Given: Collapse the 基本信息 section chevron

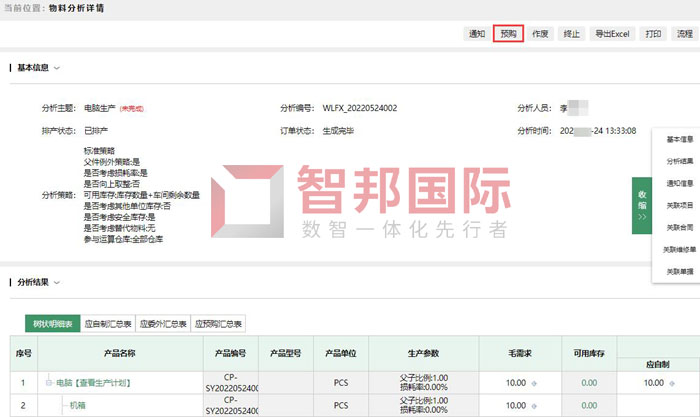Looking at the screenshot, I should pyautogui.click(x=57, y=68).
